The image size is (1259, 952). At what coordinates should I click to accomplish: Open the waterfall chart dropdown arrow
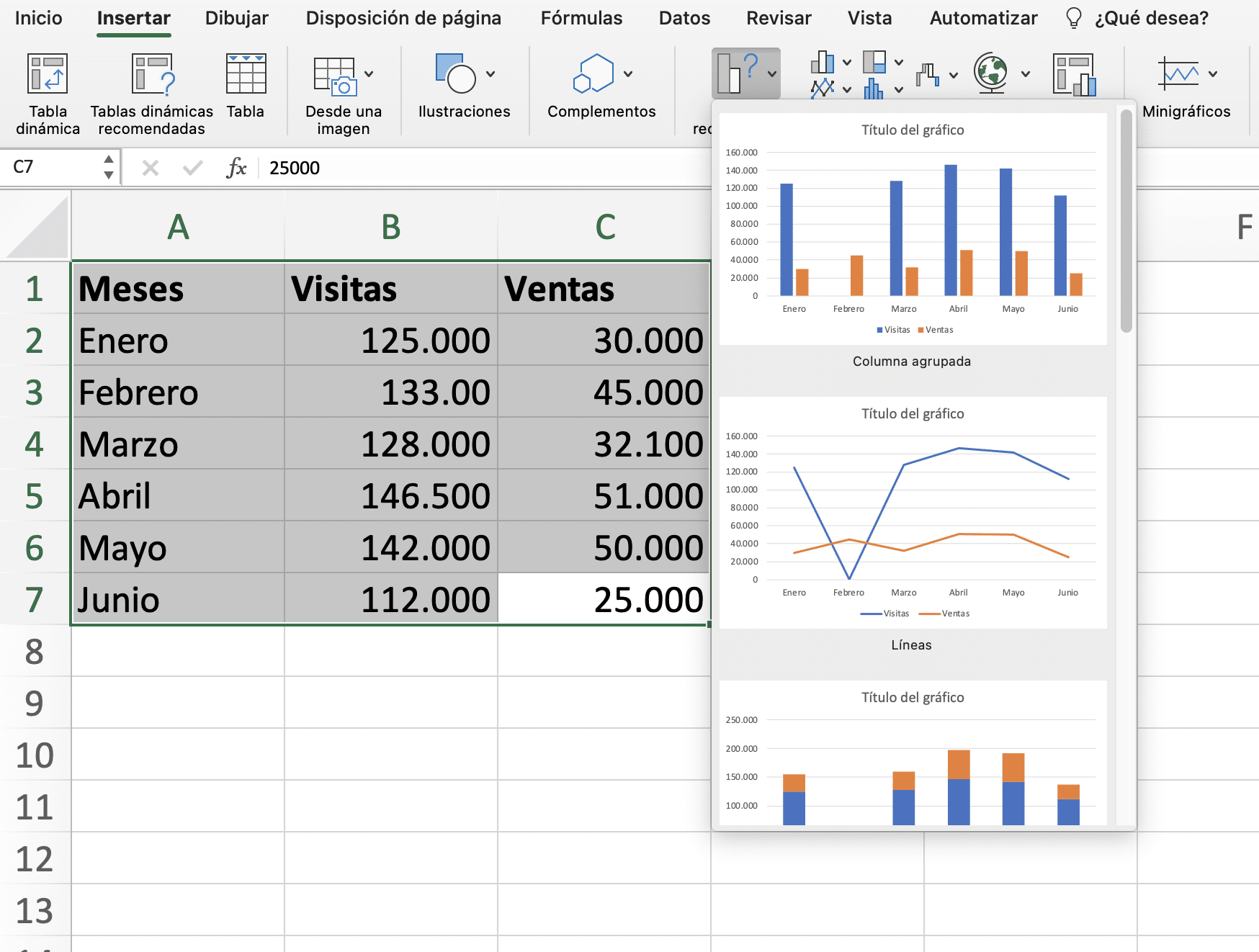coord(953,75)
